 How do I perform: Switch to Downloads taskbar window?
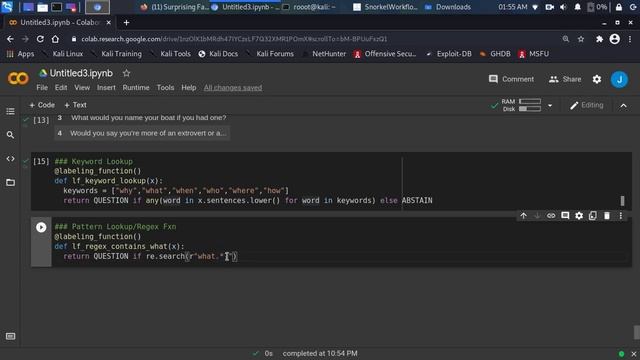click(448, 7)
